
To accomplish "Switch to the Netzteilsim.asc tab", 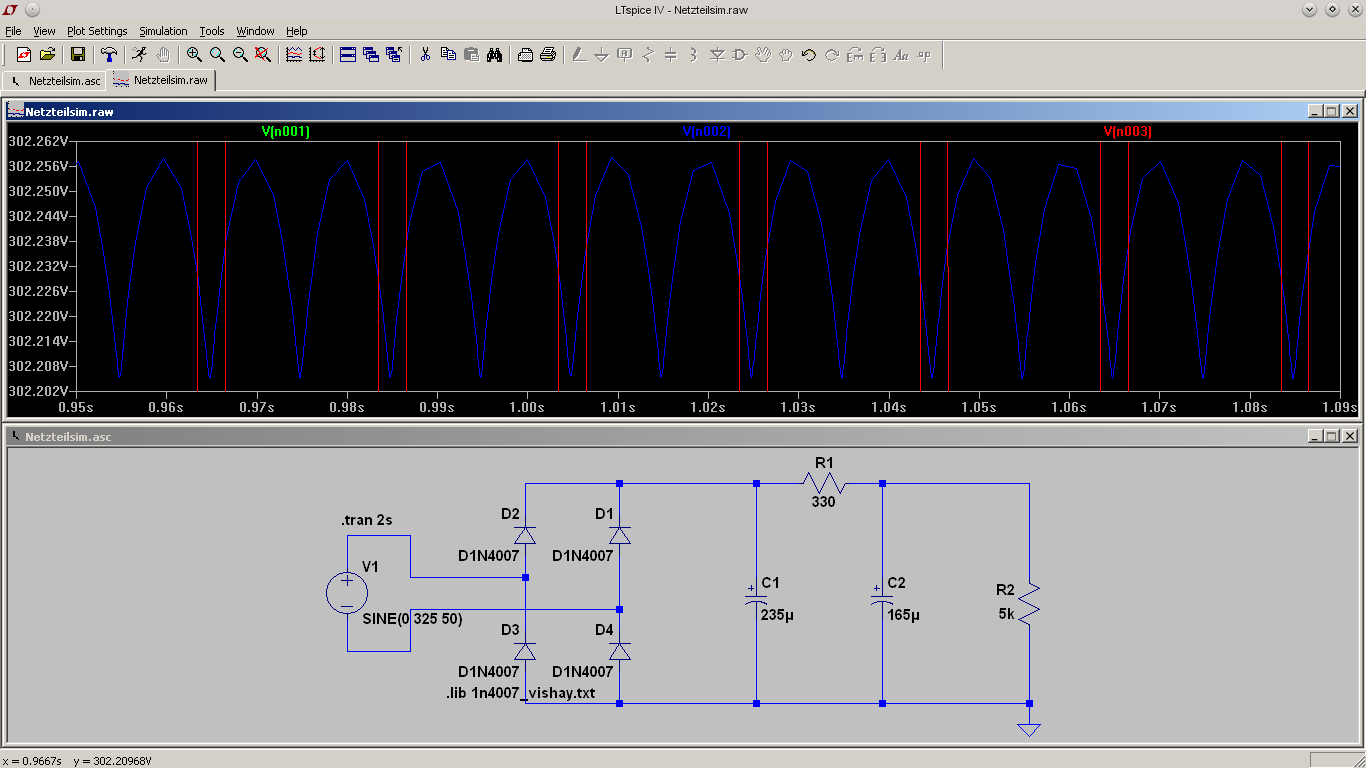I will tap(56, 80).
